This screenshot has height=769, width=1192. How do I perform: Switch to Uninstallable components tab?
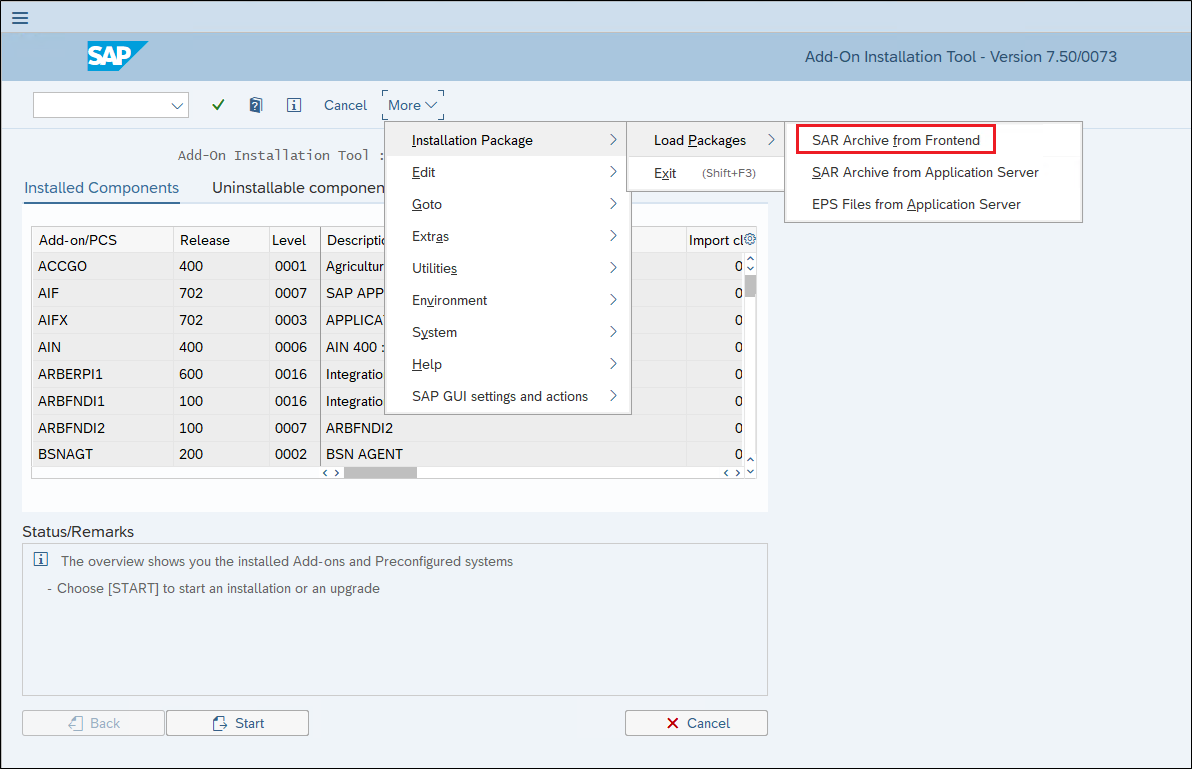298,188
